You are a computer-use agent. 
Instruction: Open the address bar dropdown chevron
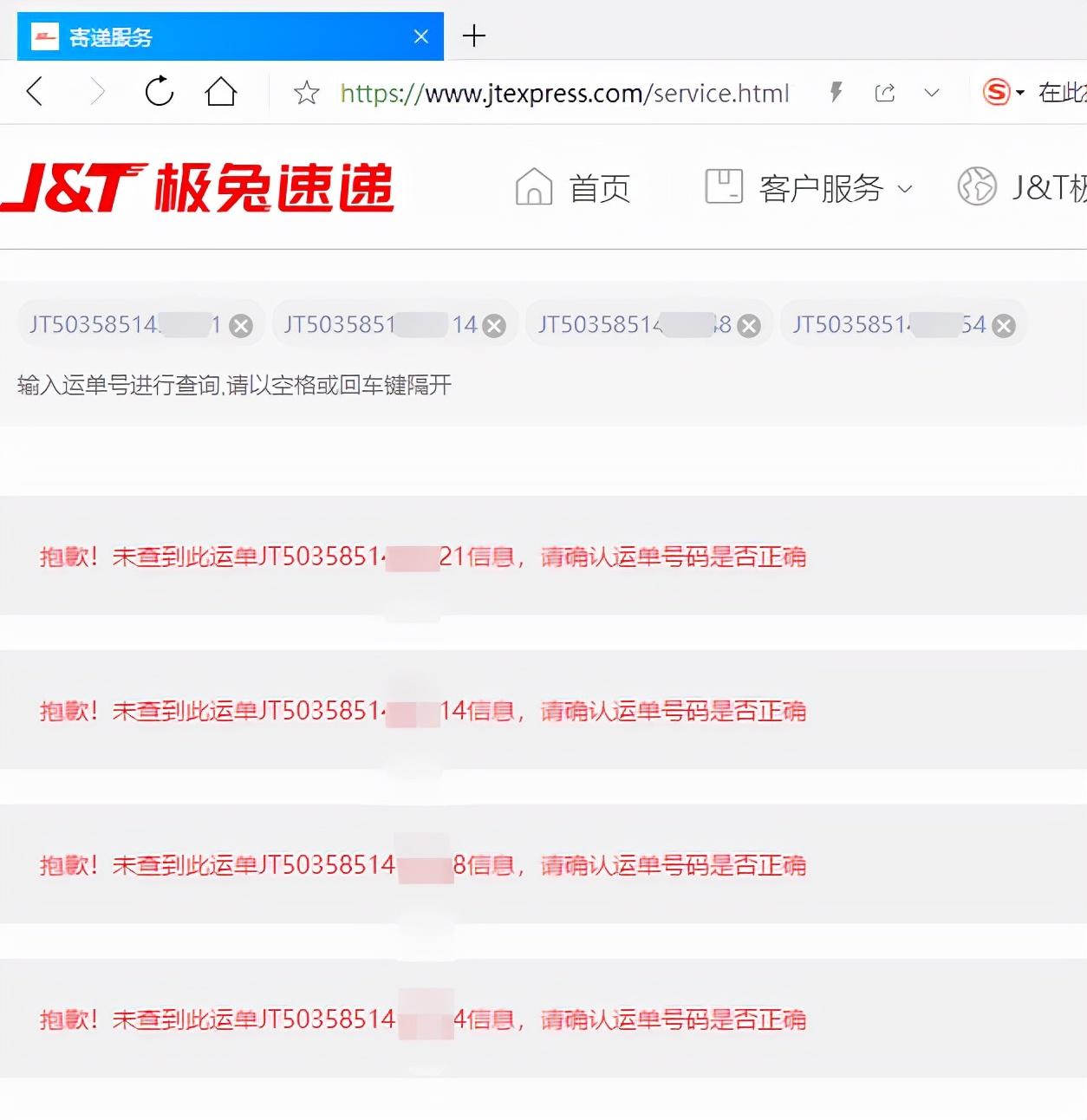931,92
